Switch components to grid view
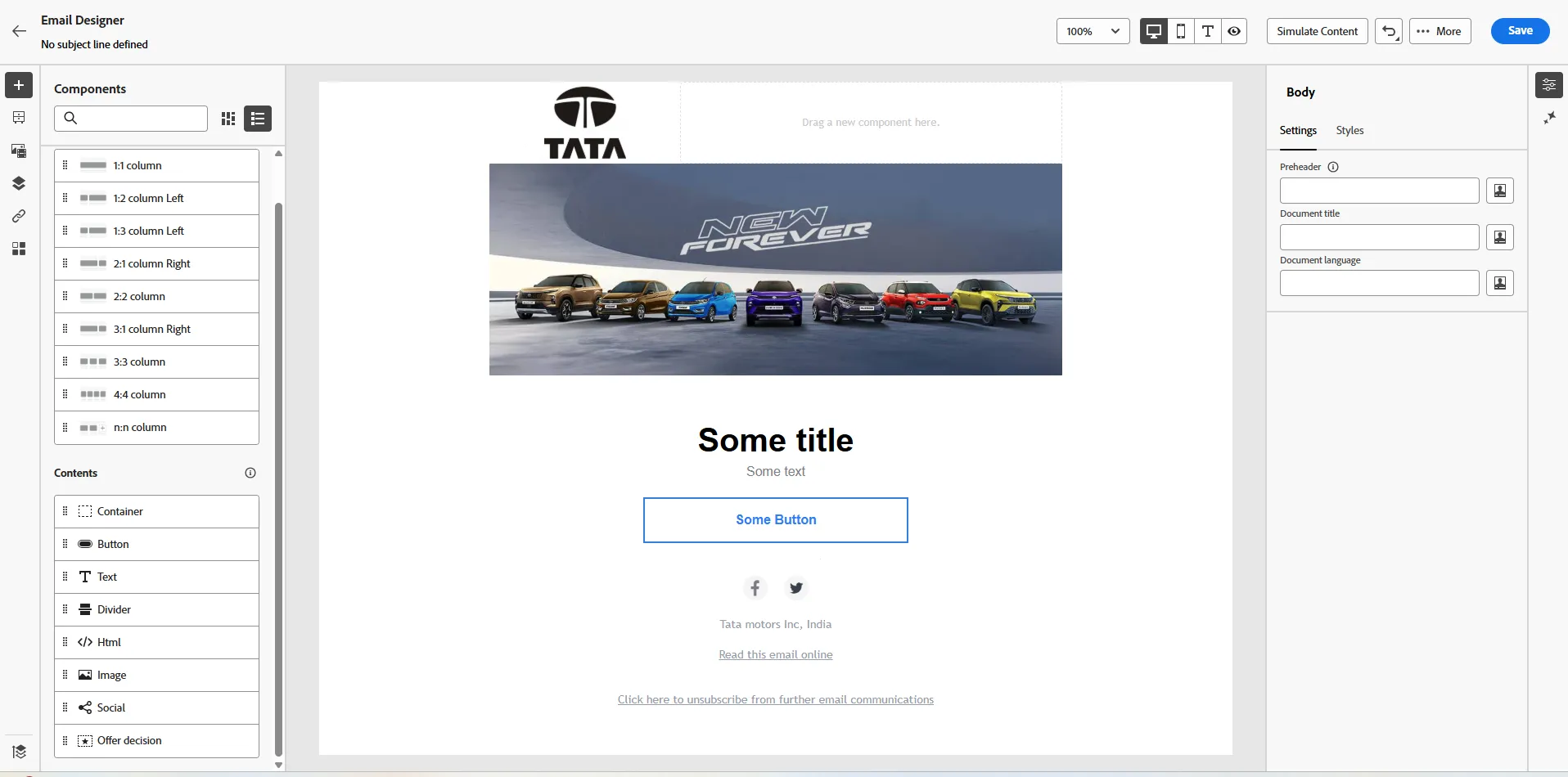The height and width of the screenshot is (777, 1568). (228, 119)
